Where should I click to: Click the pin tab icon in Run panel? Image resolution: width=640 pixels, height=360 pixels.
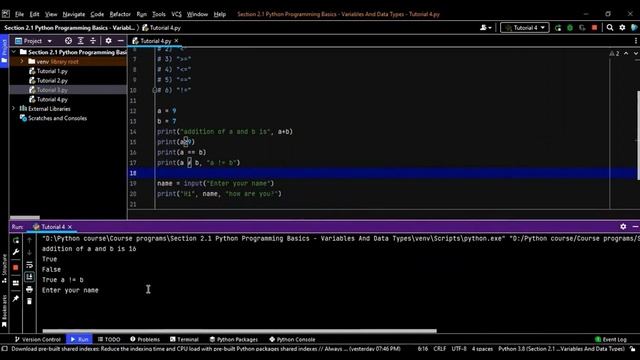click(x=16, y=298)
